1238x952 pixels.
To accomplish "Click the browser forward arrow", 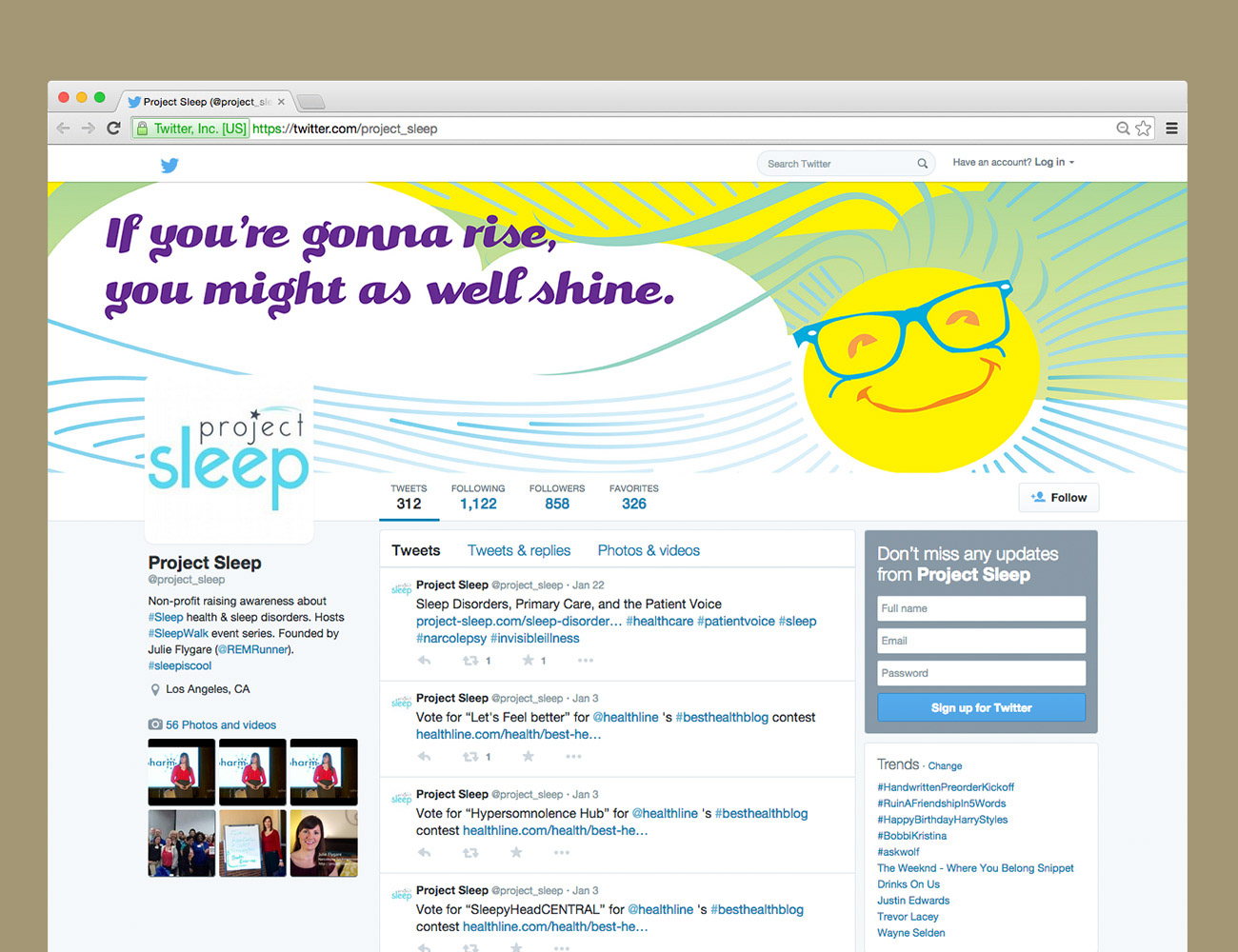I will pos(88,129).
